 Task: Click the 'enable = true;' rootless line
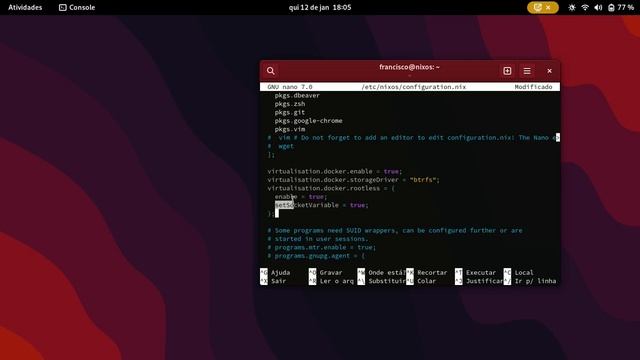pos(301,197)
